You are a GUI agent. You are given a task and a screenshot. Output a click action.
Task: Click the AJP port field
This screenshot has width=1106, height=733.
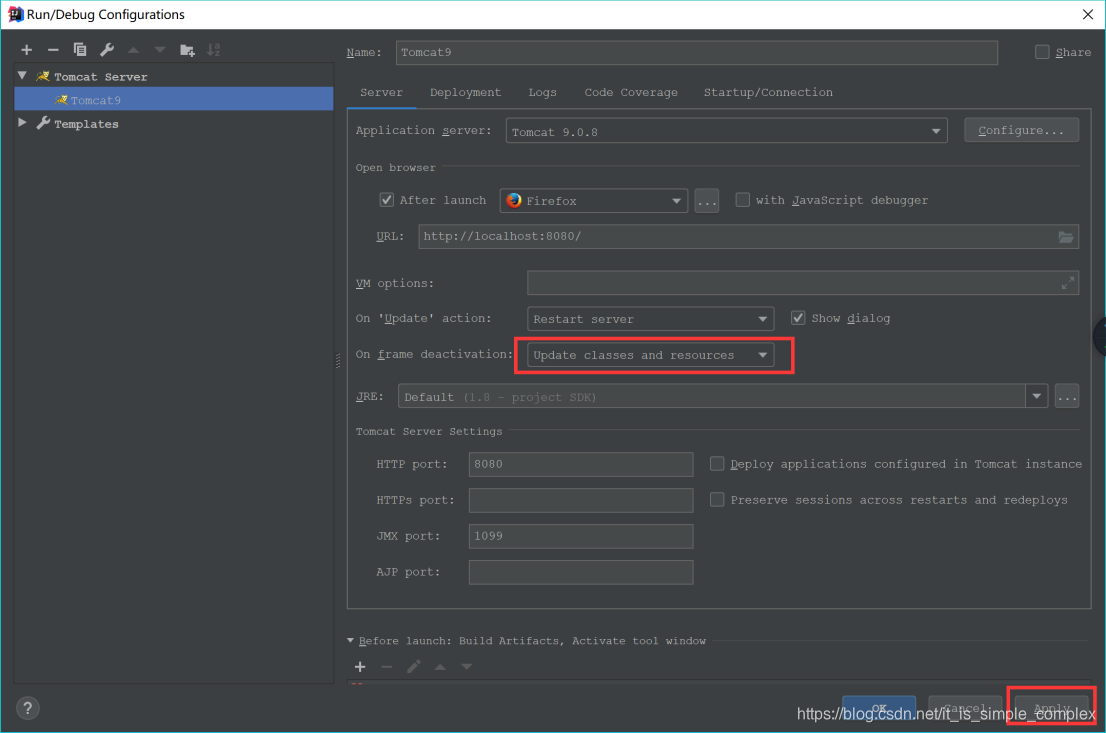point(581,572)
